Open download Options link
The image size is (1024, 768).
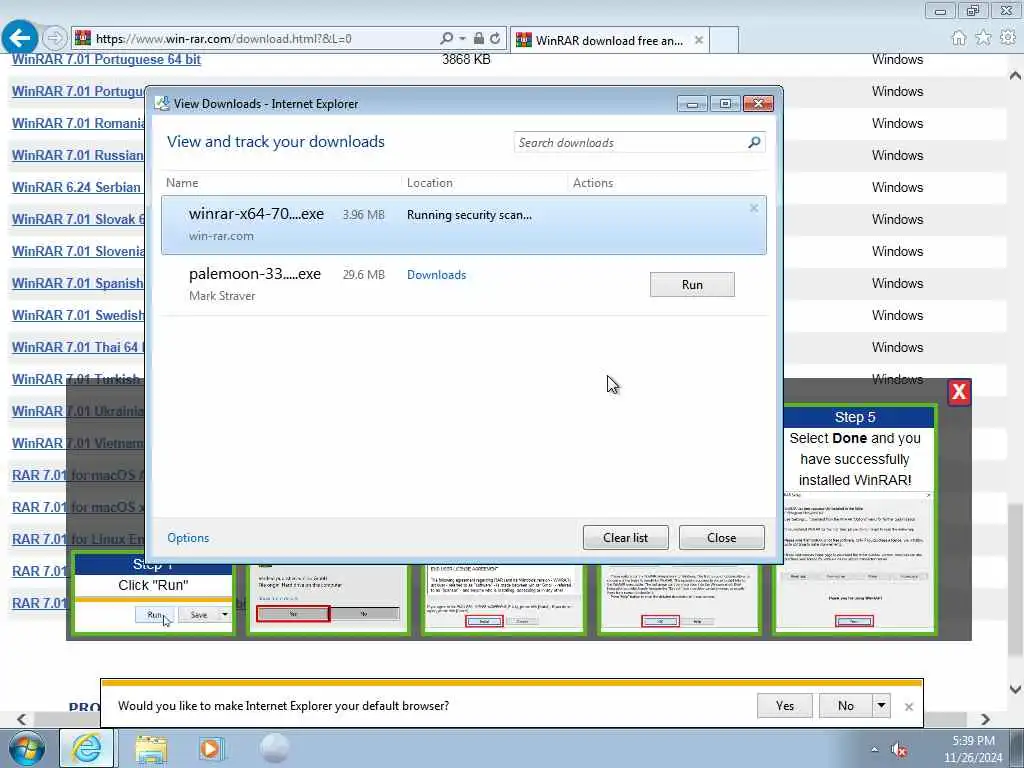click(188, 537)
